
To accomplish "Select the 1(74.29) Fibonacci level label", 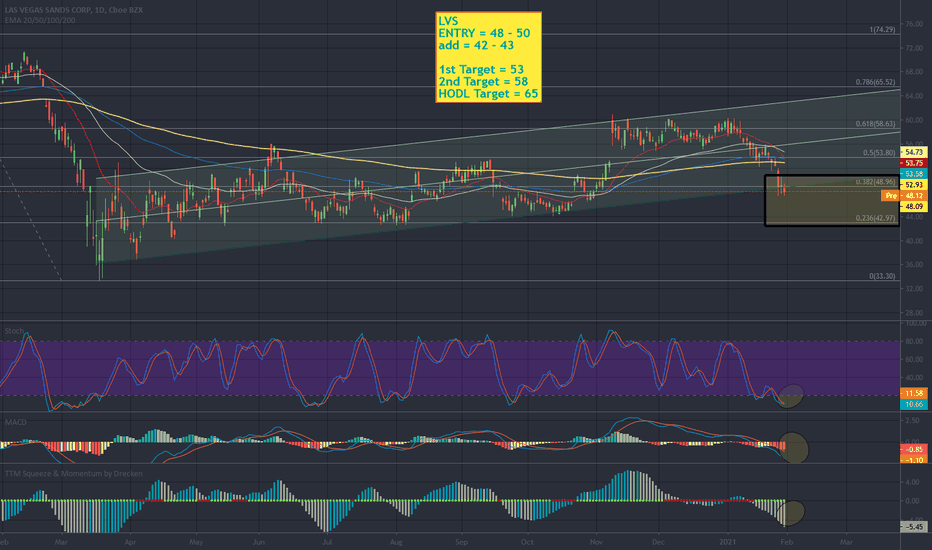I will coord(882,29).
